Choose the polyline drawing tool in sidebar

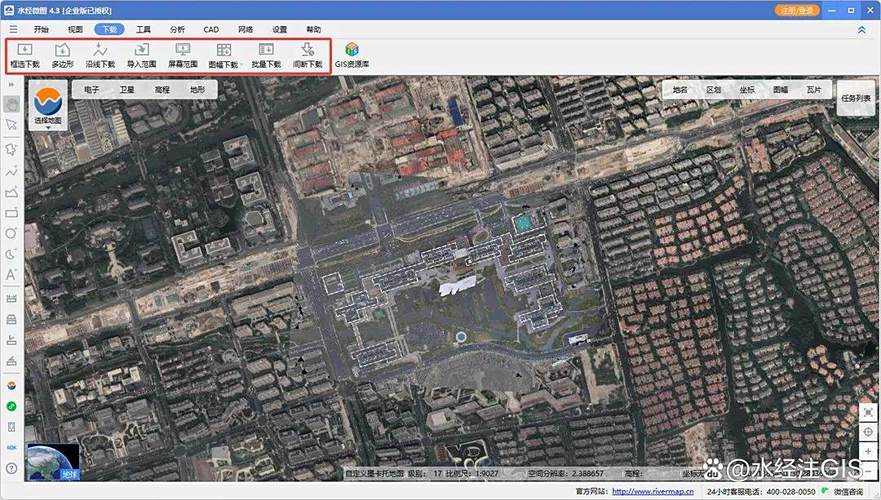11,172
